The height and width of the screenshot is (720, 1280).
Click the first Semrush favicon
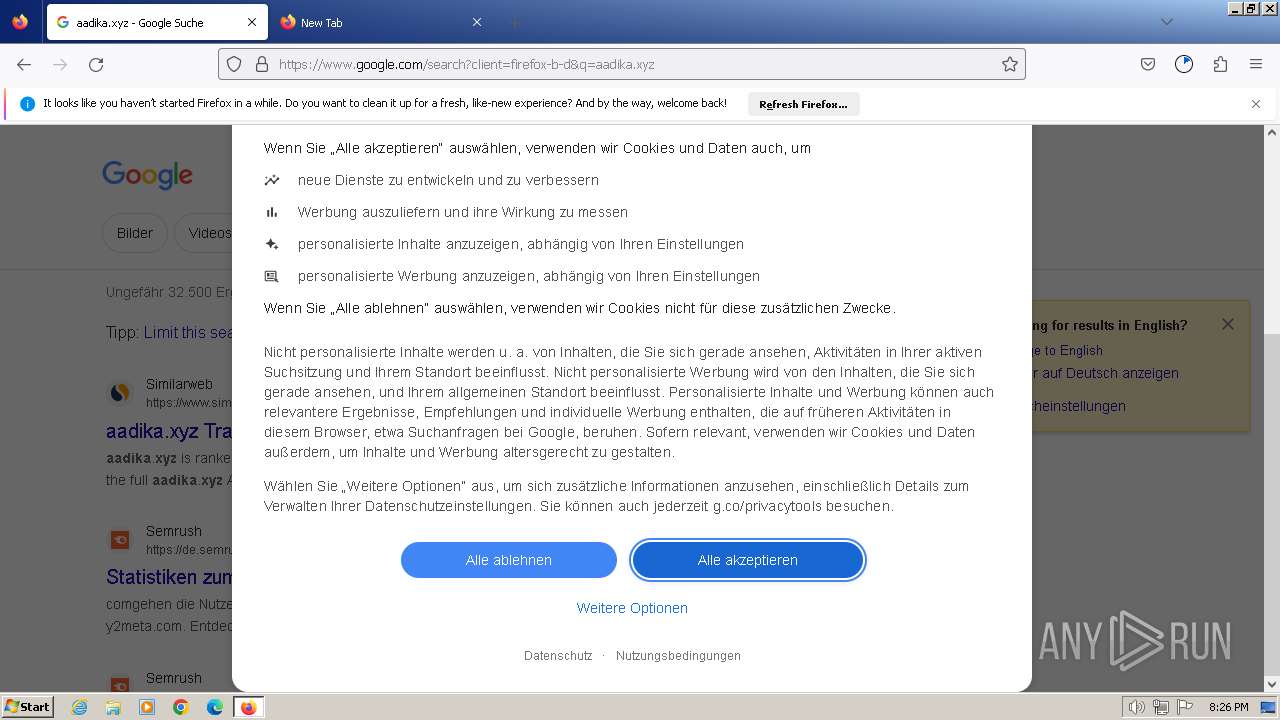point(120,540)
